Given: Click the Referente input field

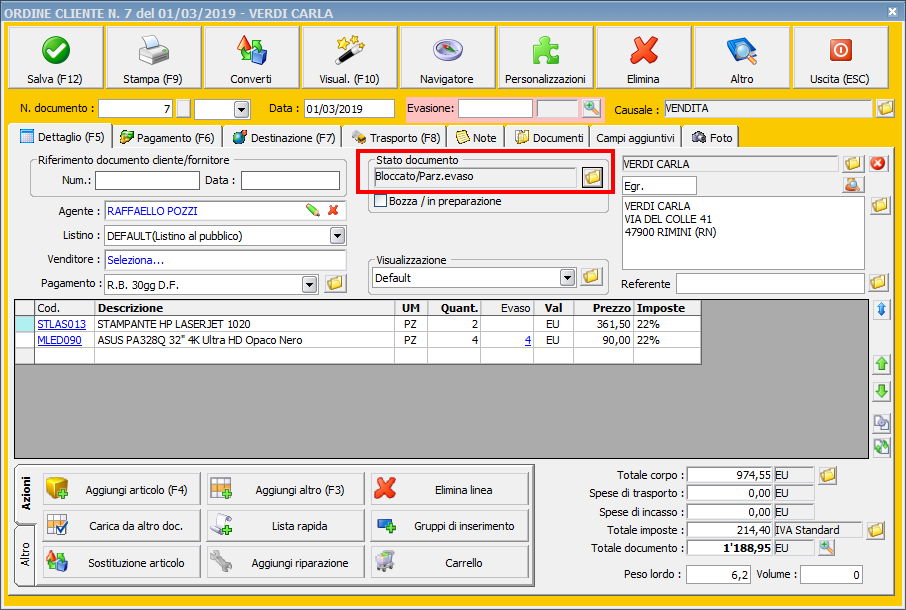Looking at the screenshot, I should pos(770,284).
